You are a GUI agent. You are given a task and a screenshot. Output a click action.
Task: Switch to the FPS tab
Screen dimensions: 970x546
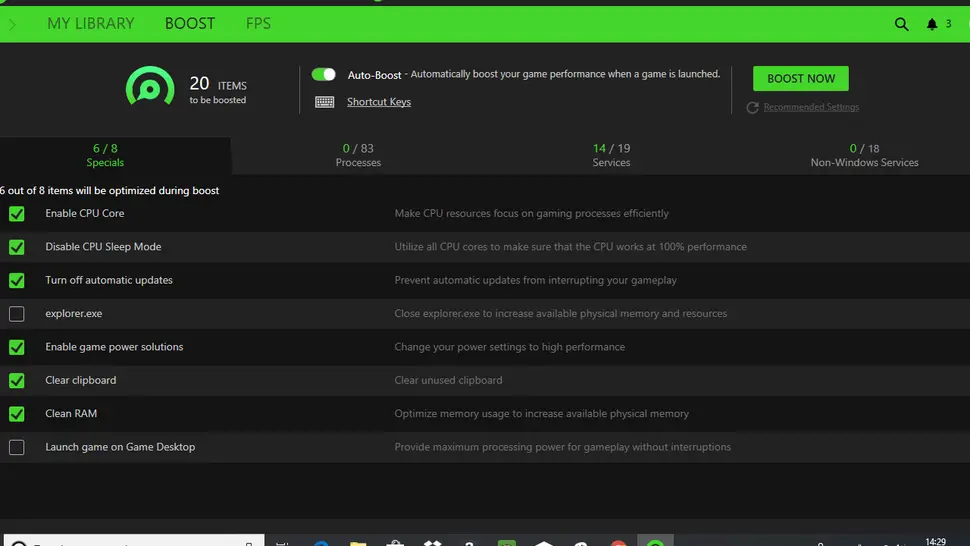tap(258, 23)
